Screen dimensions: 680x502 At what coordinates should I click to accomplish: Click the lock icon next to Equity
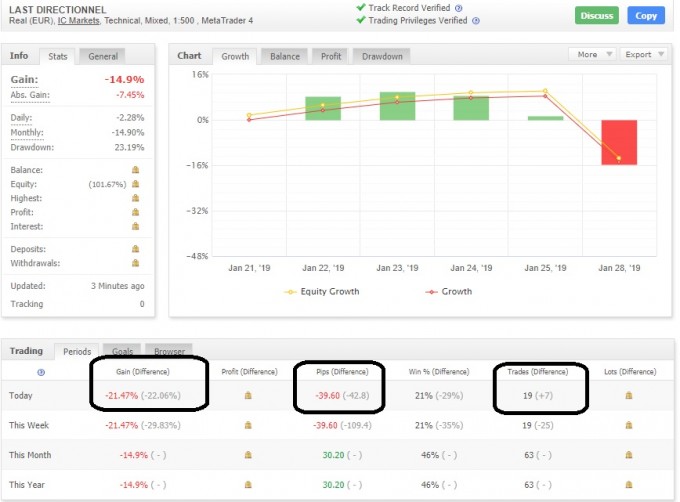pyautogui.click(x=135, y=184)
